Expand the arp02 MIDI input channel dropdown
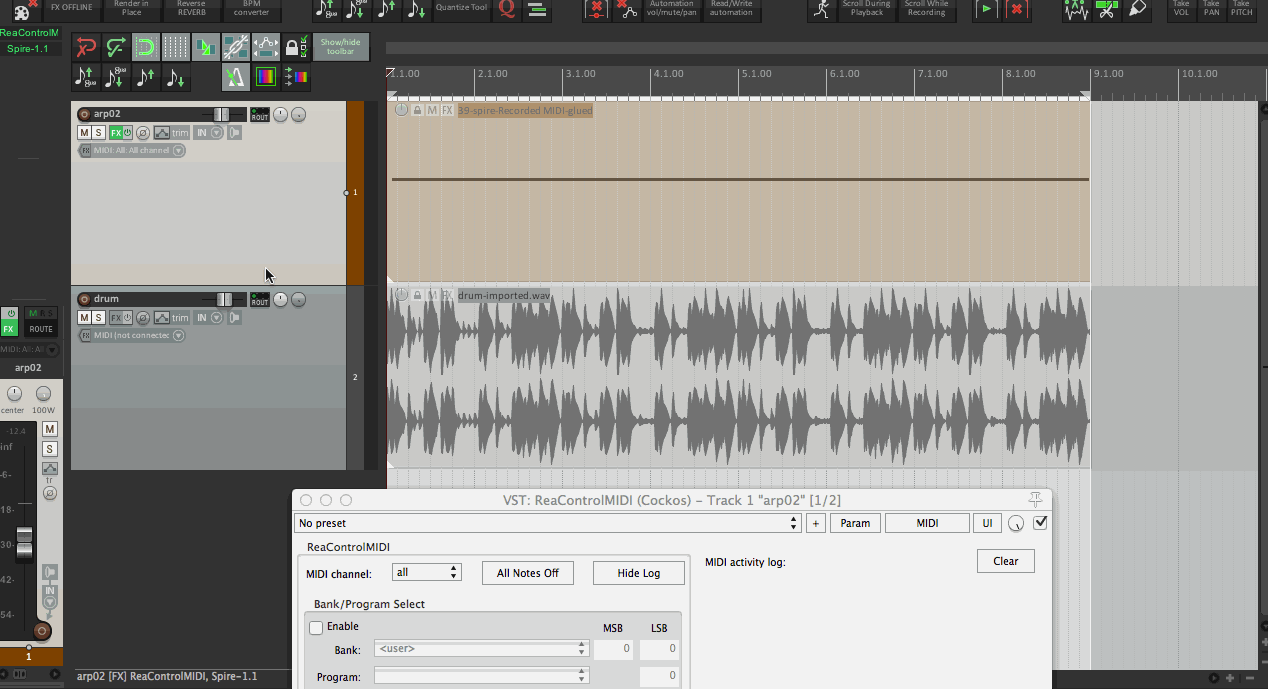Image resolution: width=1268 pixels, height=689 pixels. (178, 151)
